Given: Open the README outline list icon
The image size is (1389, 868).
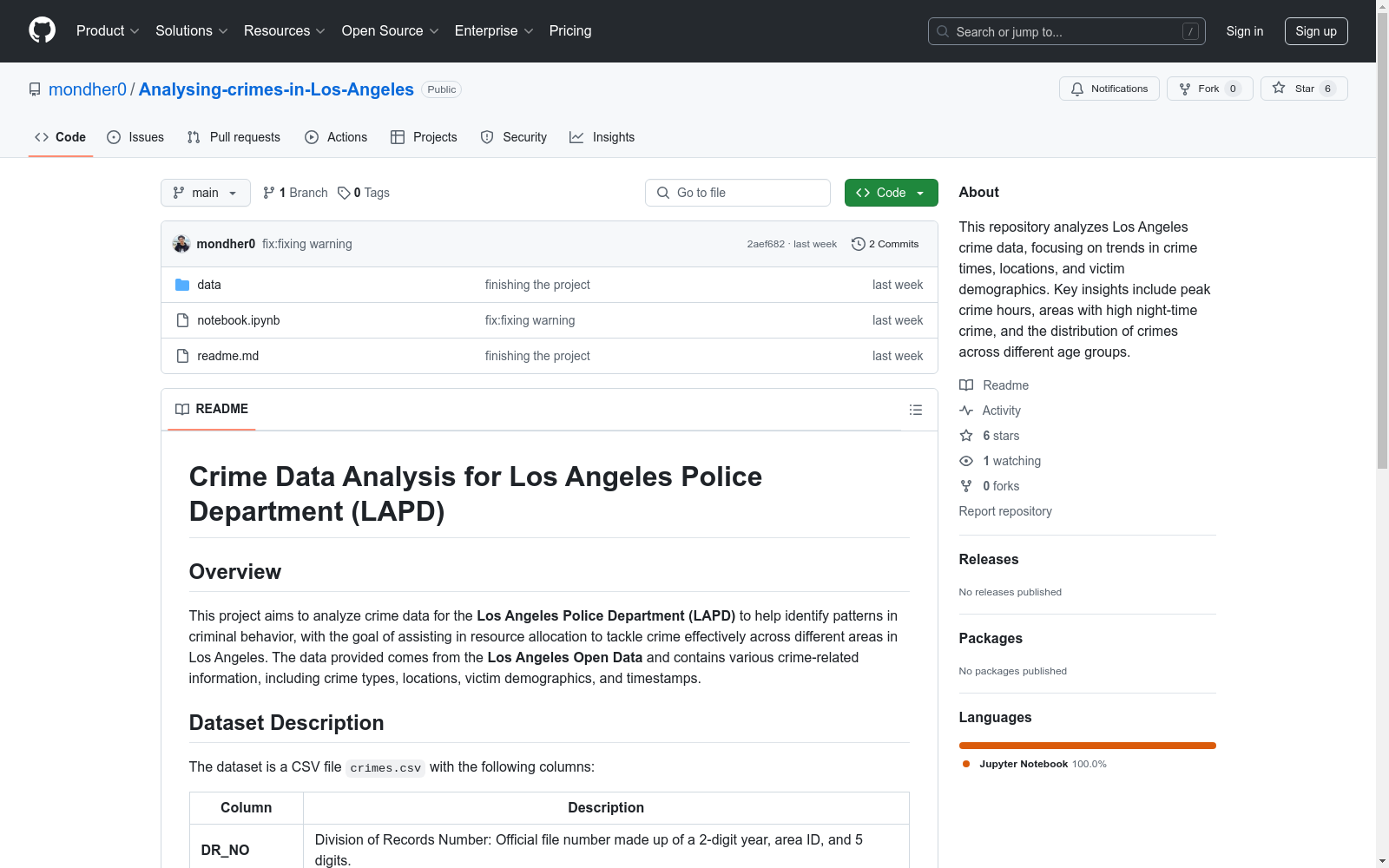Looking at the screenshot, I should (915, 410).
